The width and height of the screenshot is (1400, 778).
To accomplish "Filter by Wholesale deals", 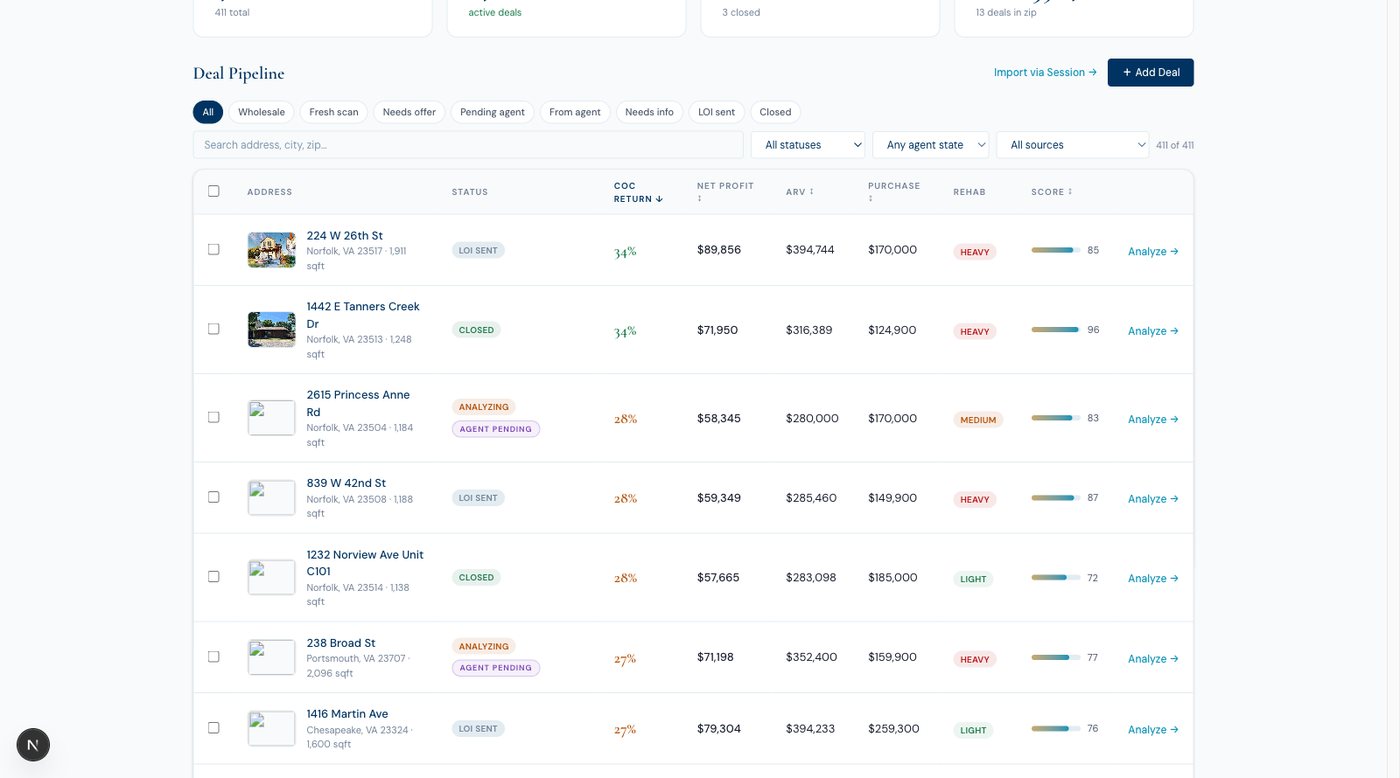I will 261,112.
